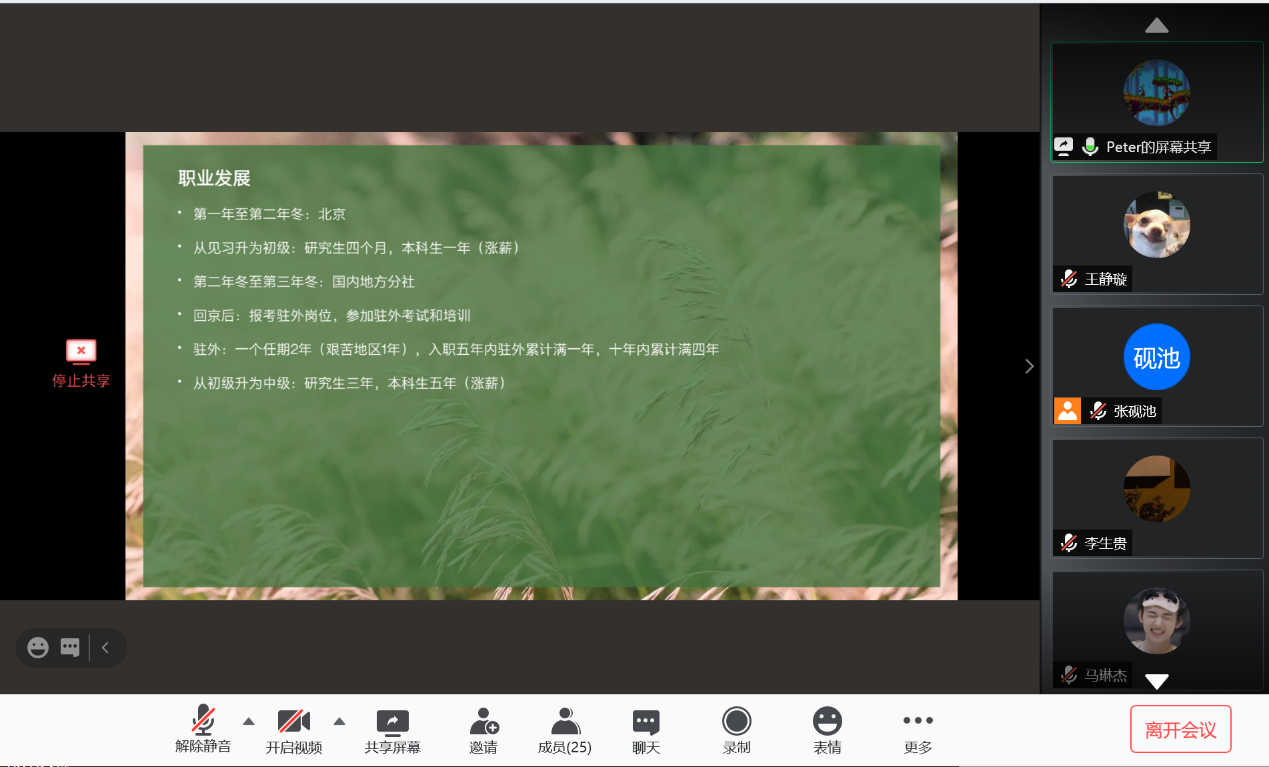Open the 更多 more options menu
1269x767 pixels.
pos(917,729)
